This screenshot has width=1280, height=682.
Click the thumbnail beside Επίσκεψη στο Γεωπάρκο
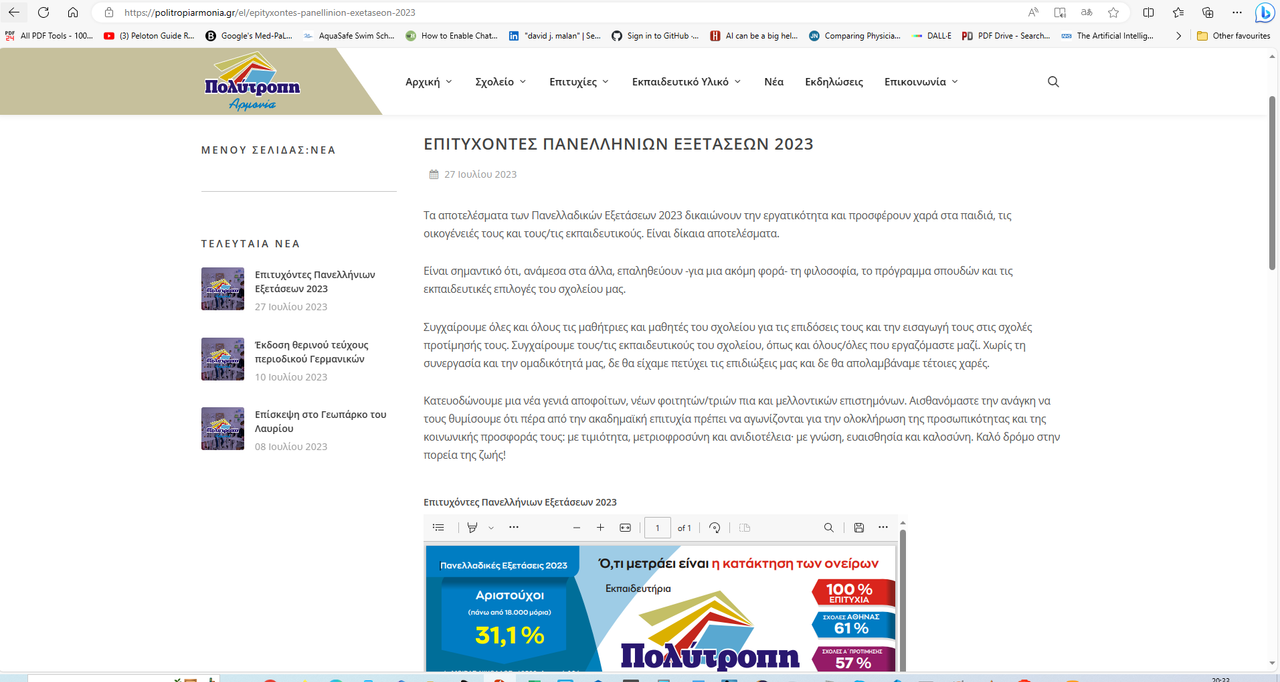click(x=222, y=428)
